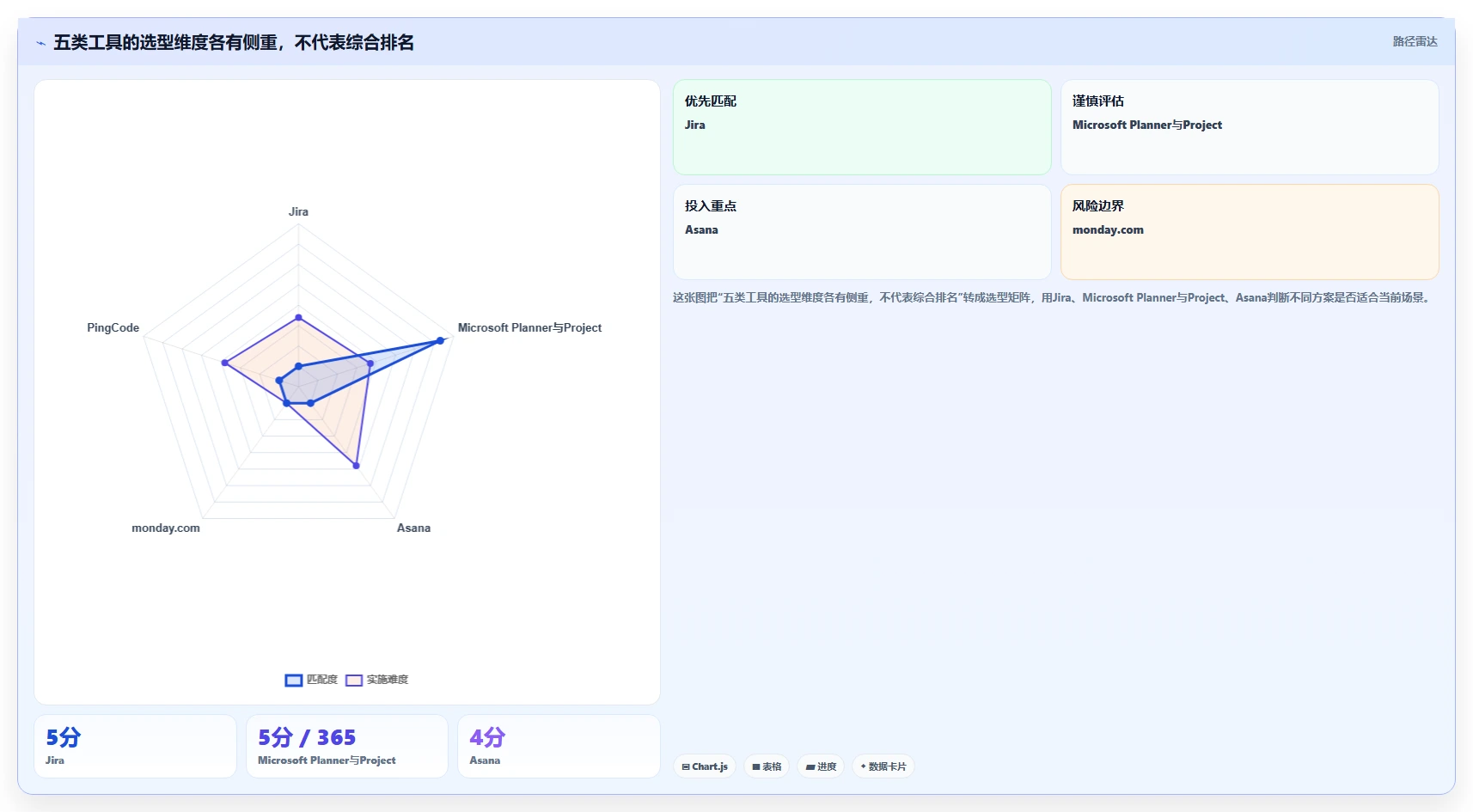Image resolution: width=1473 pixels, height=812 pixels.
Task: Click the 匹配度 data point on Microsoft Planner axis
Action: point(440,340)
